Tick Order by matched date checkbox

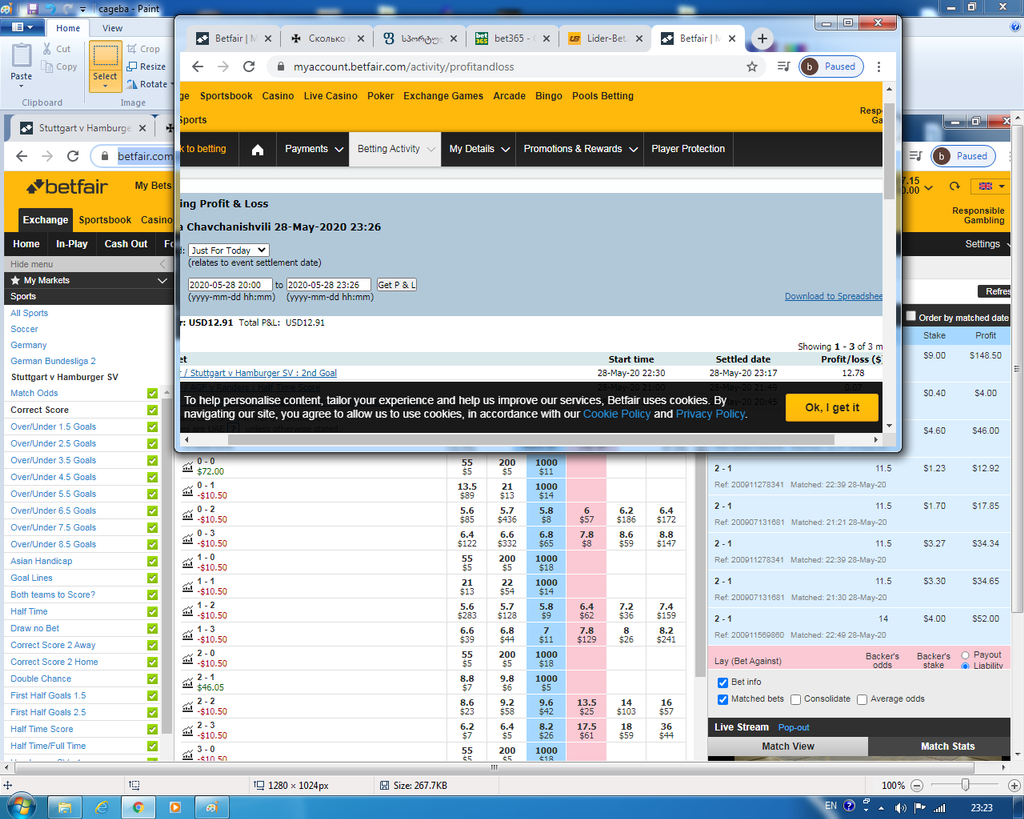click(910, 316)
